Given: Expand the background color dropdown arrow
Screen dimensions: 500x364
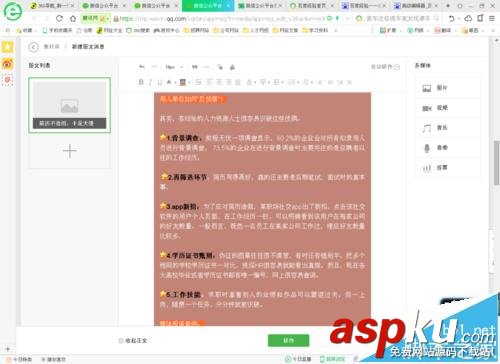Looking at the screenshot, I should (189, 82).
